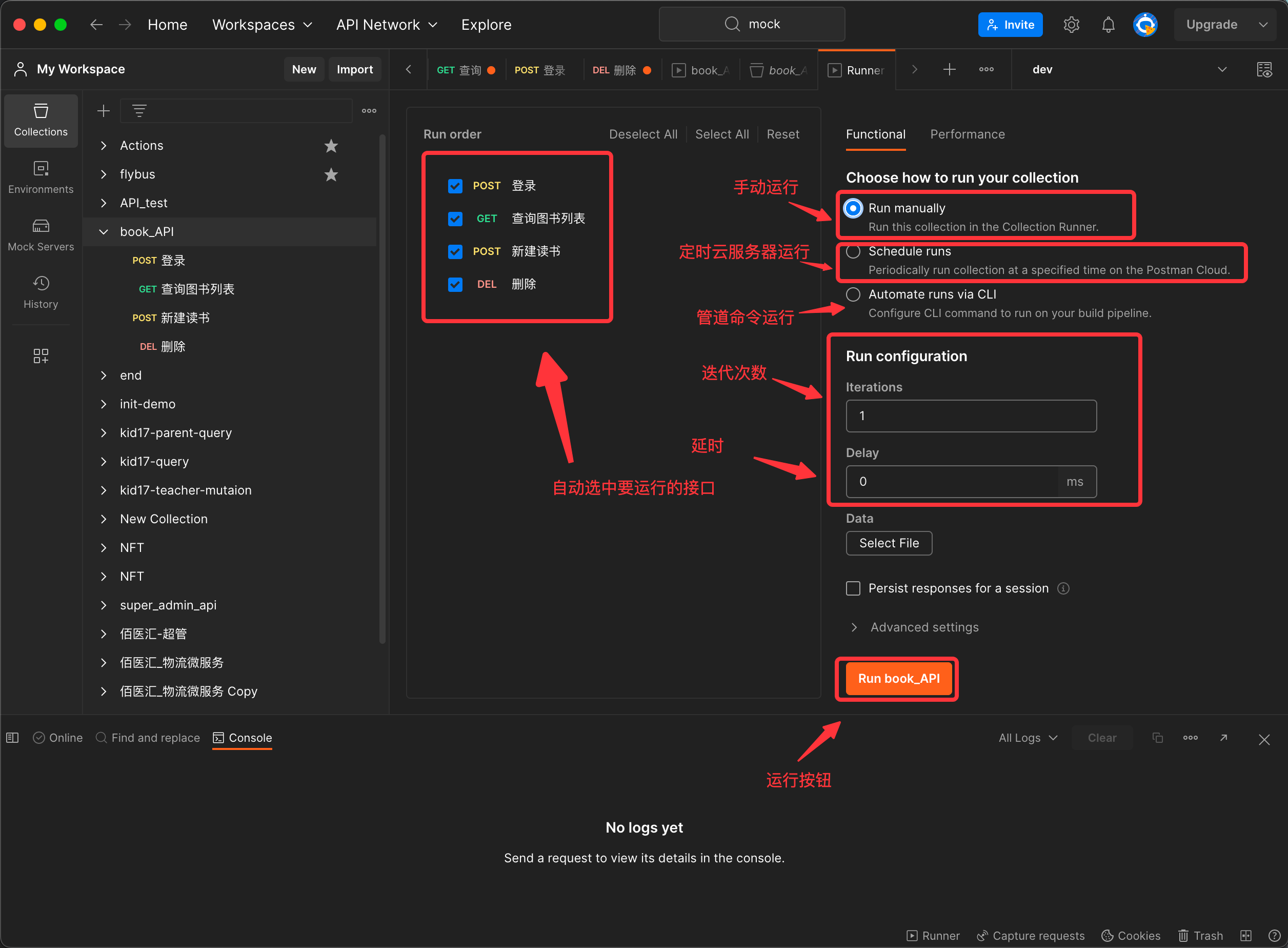
Task: Collapse the book_API collection
Action: click(x=104, y=232)
